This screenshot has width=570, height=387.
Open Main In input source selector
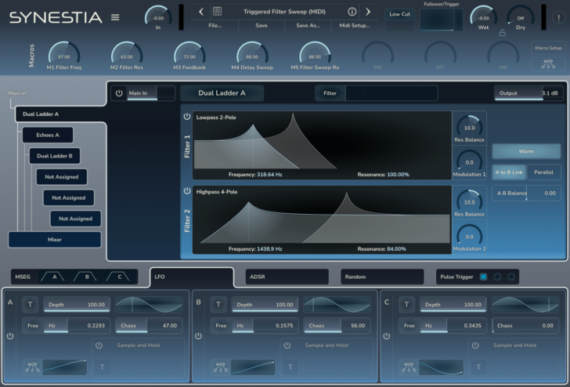pyautogui.click(x=151, y=93)
